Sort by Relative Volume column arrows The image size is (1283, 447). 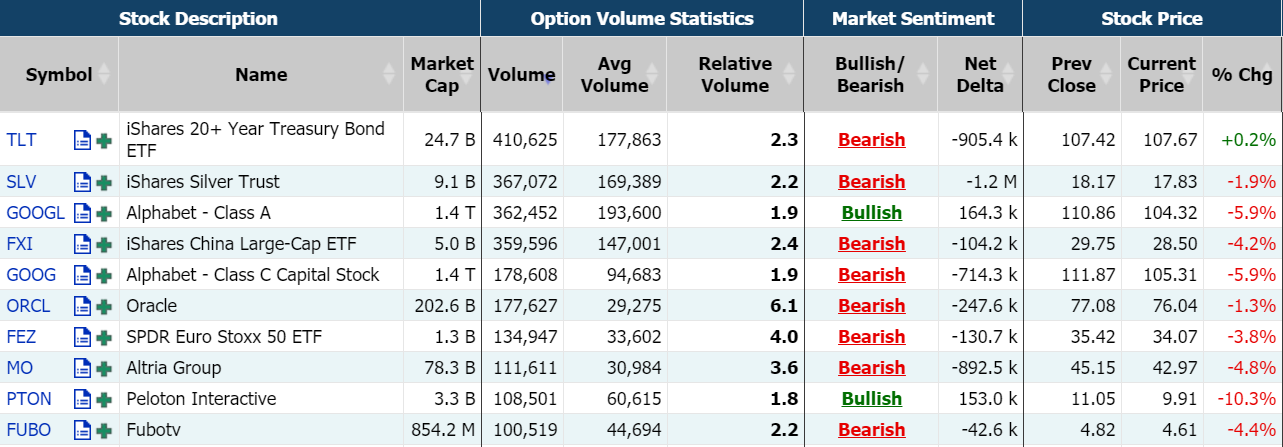[x=789, y=74]
